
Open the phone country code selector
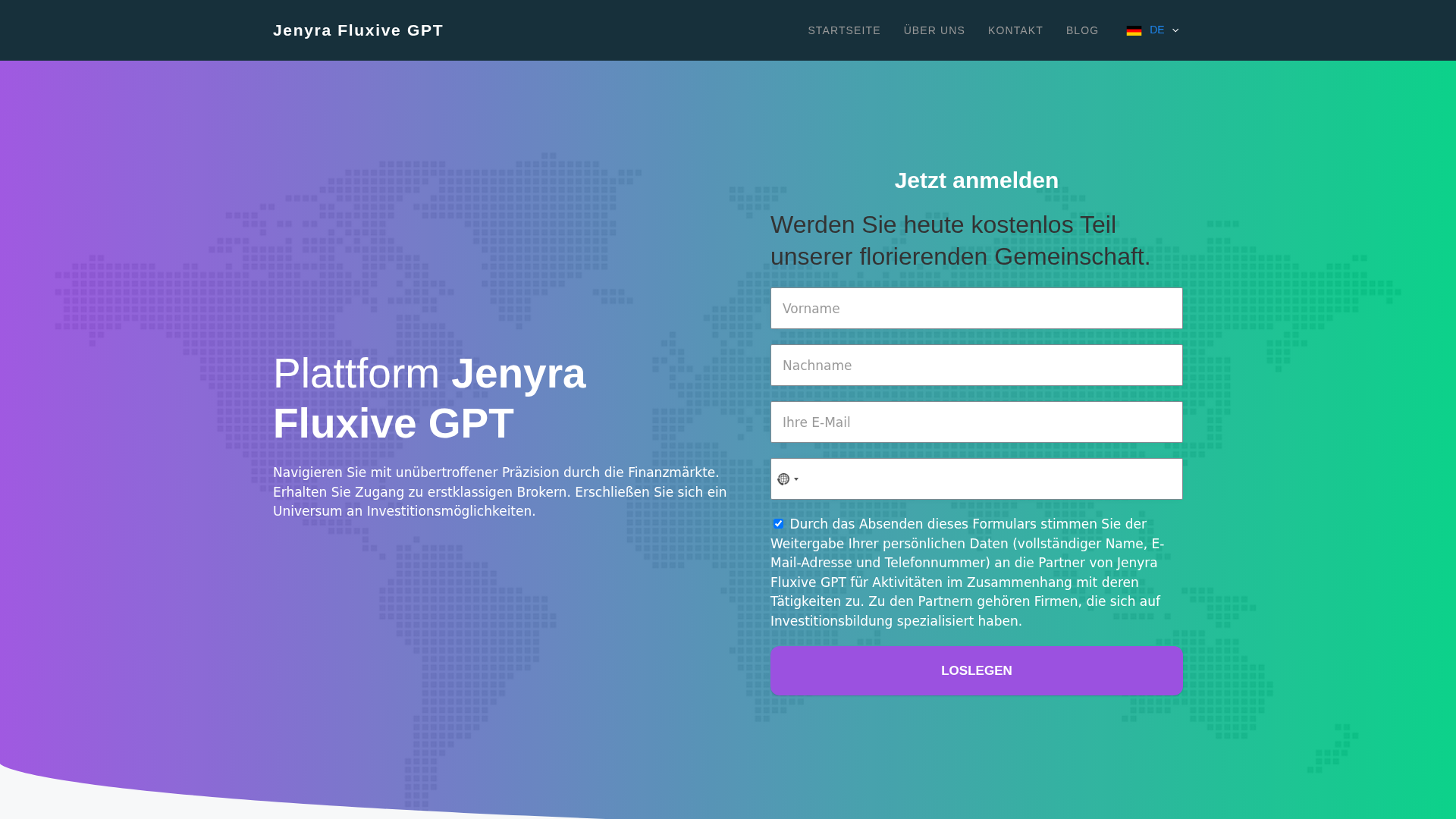[x=788, y=479]
